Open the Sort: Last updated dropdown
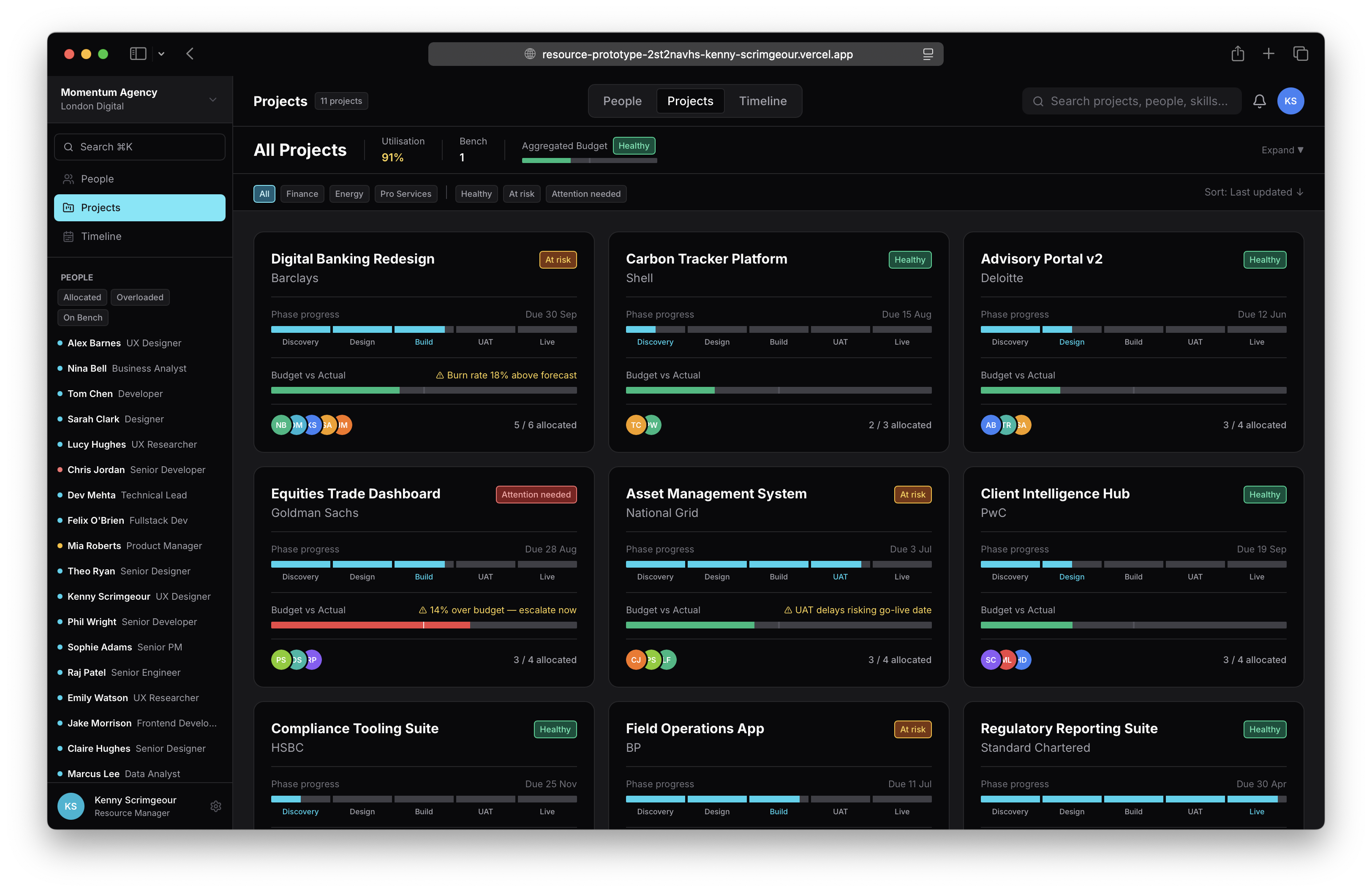 point(1253,192)
